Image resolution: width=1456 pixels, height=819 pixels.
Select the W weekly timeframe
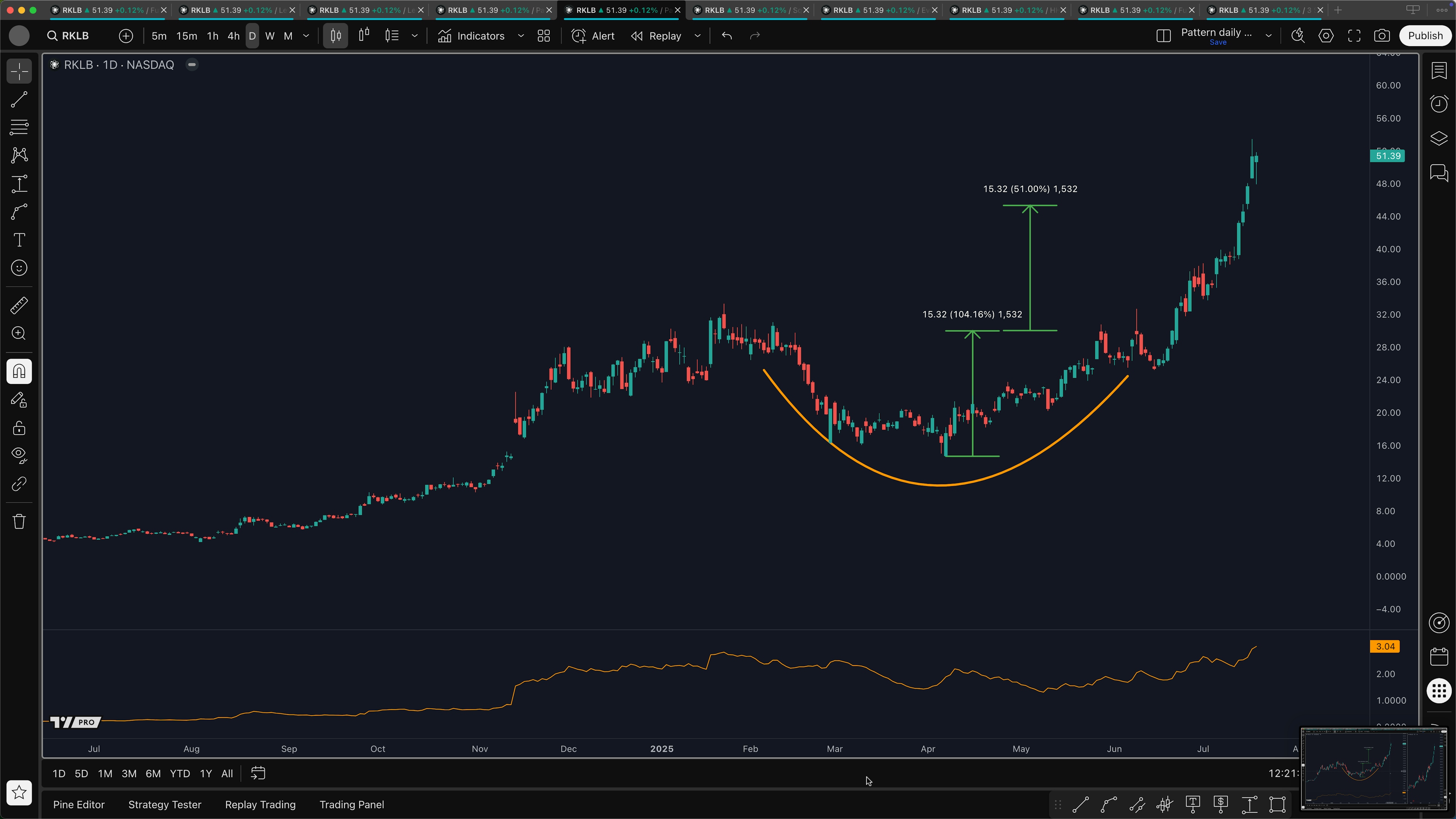pyautogui.click(x=270, y=36)
